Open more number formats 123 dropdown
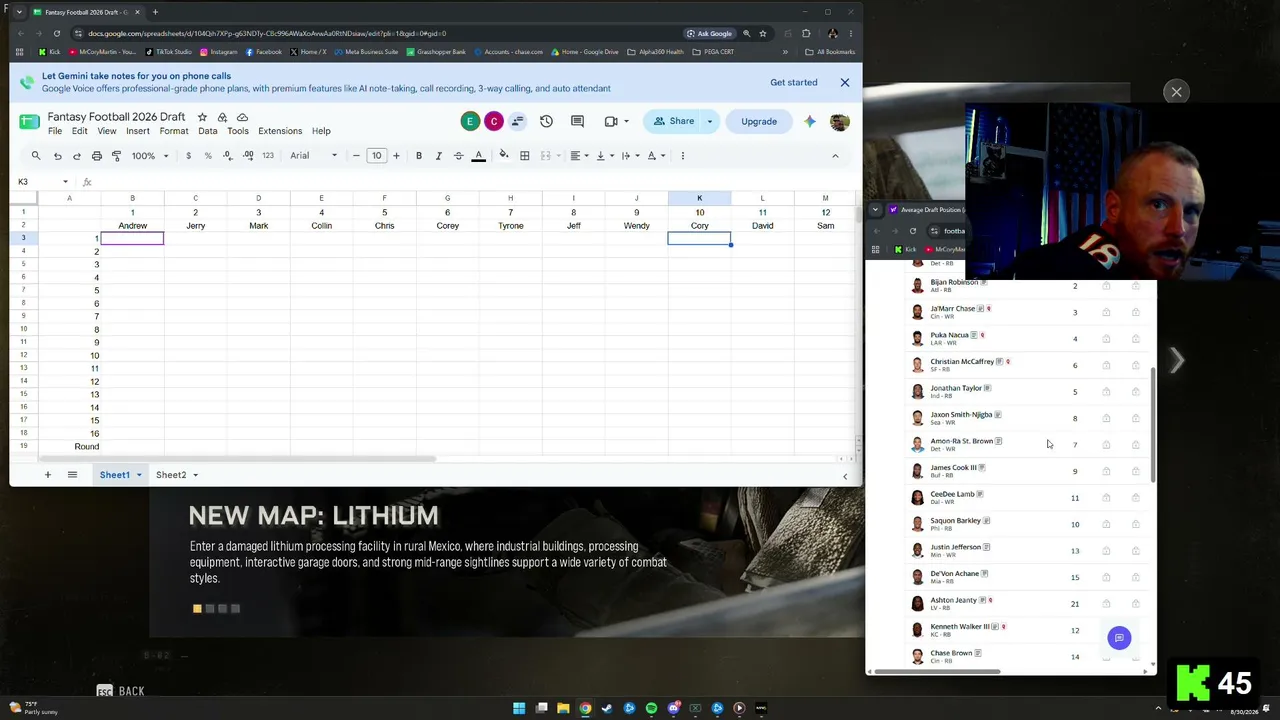 [267, 155]
